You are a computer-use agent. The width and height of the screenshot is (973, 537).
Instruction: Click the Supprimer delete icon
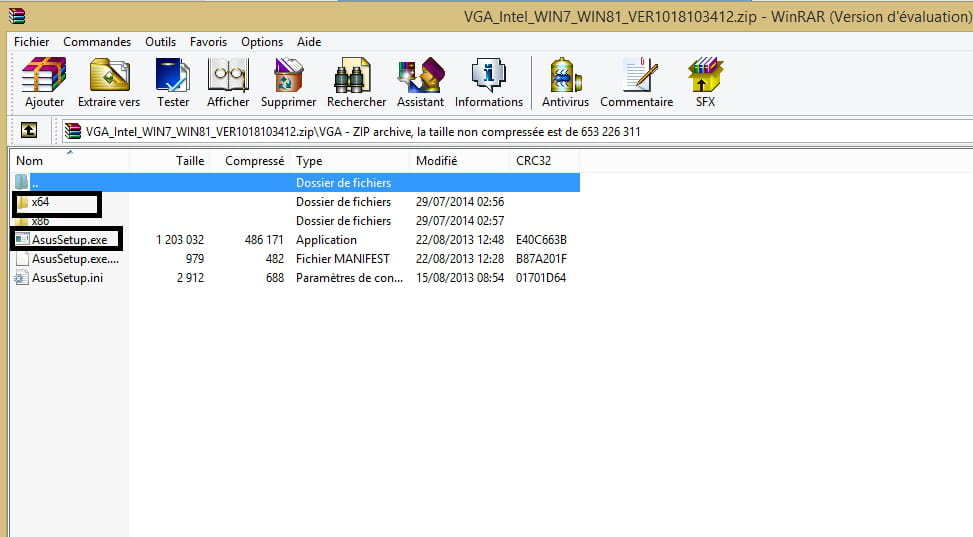(x=289, y=75)
